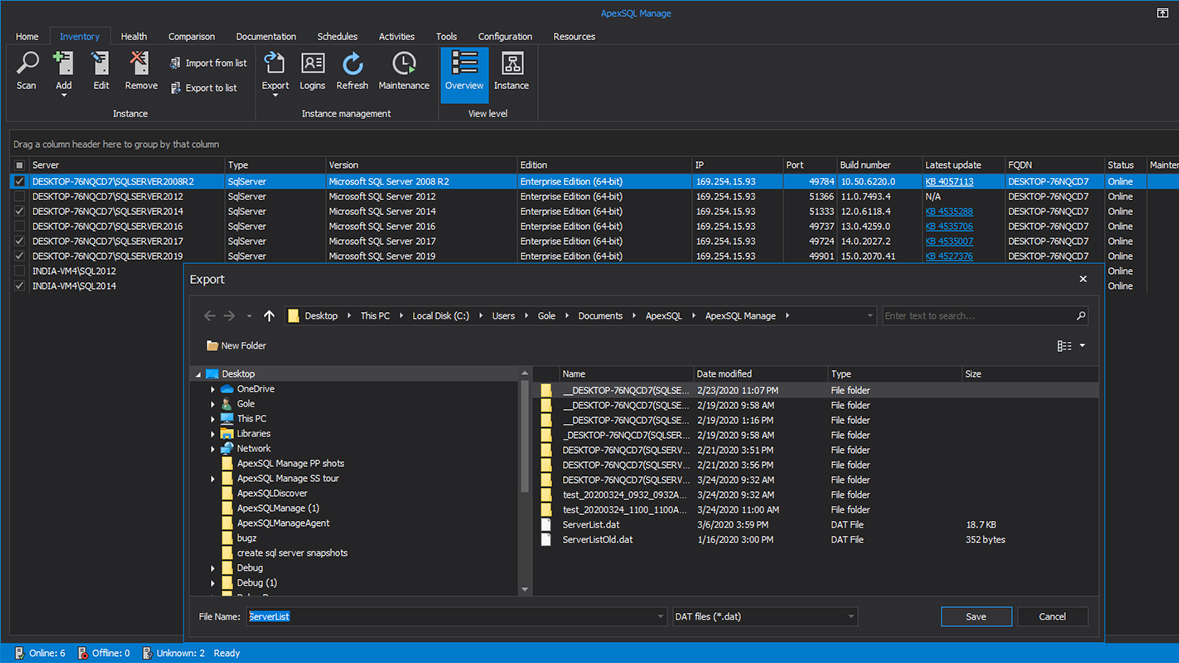Create a New Folder

pyautogui.click(x=236, y=346)
